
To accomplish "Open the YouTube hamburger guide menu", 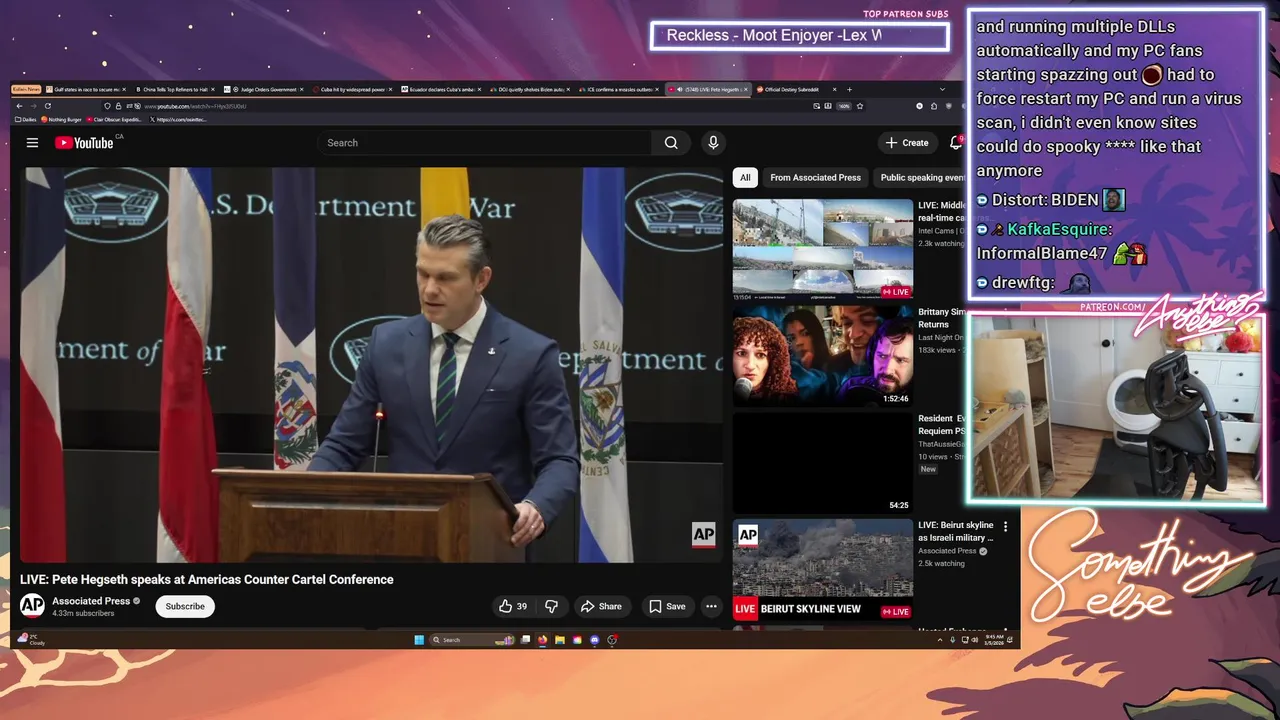I will pos(32,143).
